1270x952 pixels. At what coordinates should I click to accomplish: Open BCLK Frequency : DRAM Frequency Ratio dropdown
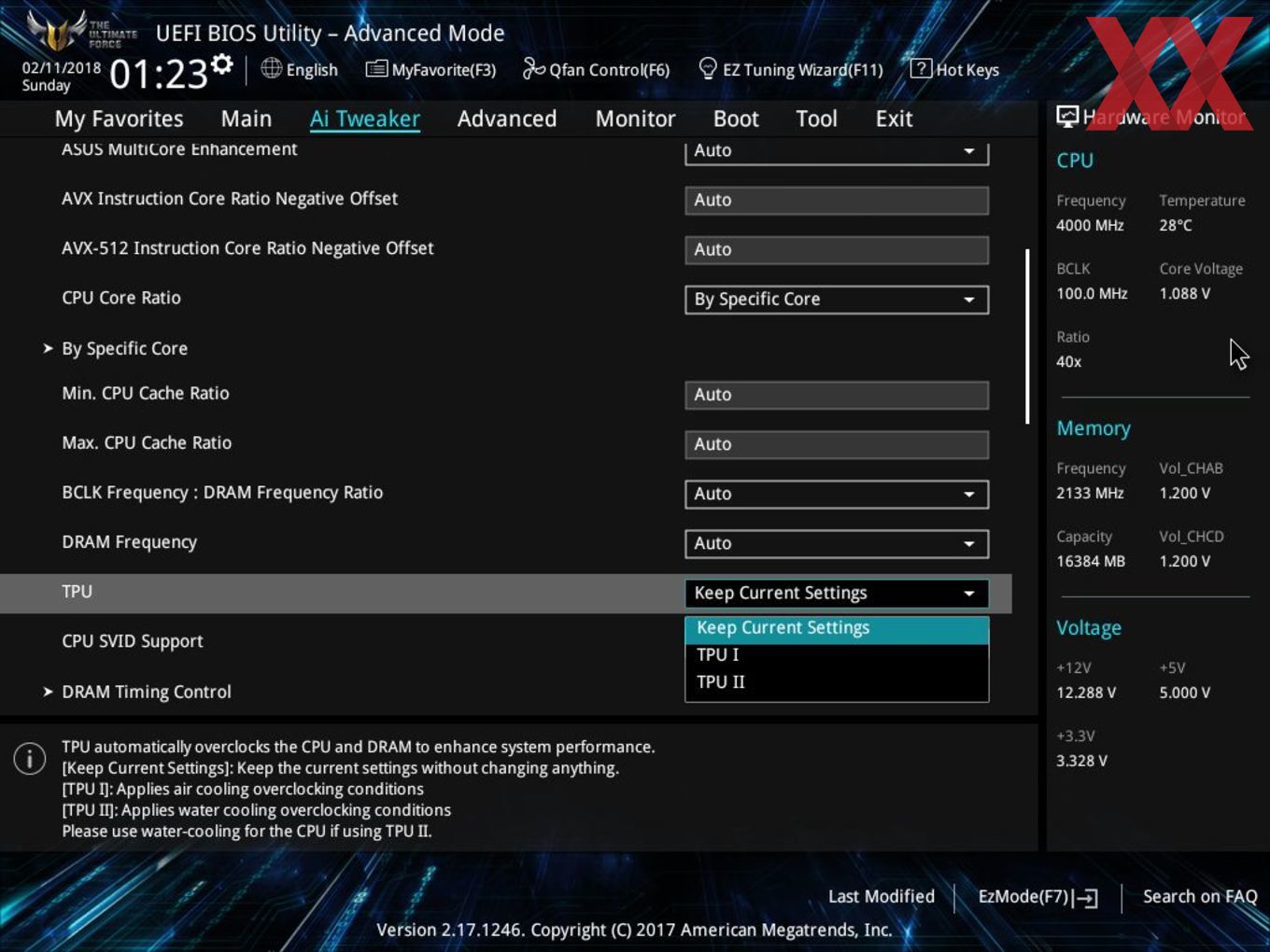click(837, 494)
